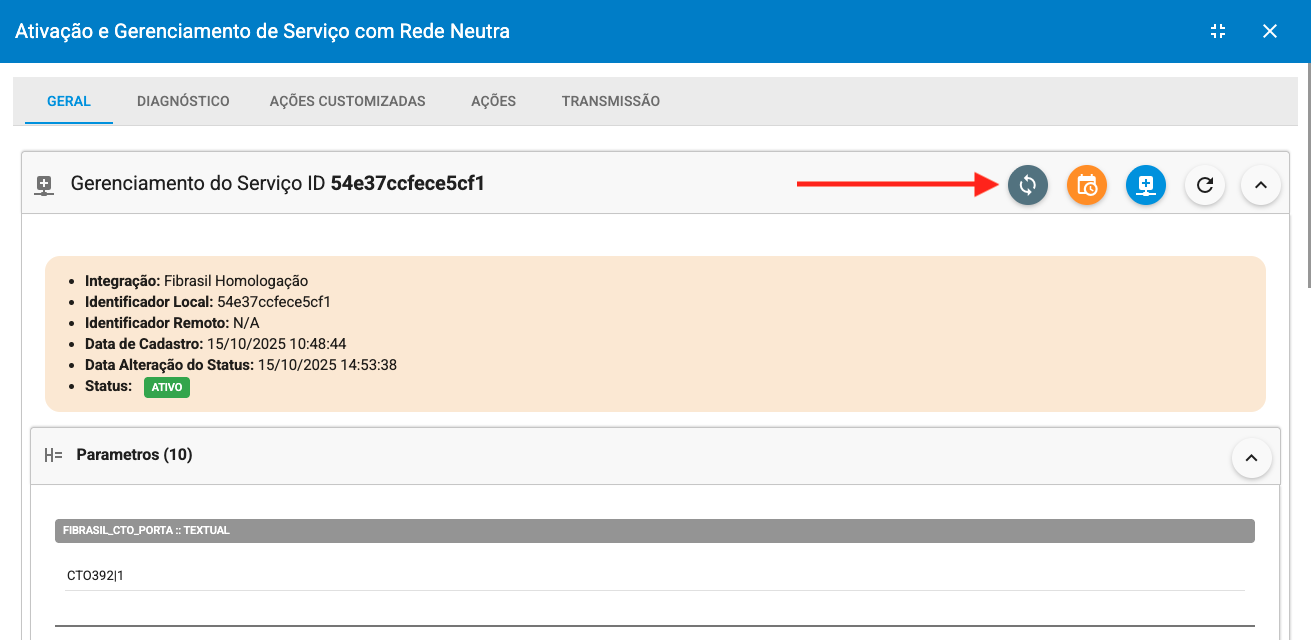Collapse the Parametros (10) section
1311x640 pixels.
tap(1251, 456)
